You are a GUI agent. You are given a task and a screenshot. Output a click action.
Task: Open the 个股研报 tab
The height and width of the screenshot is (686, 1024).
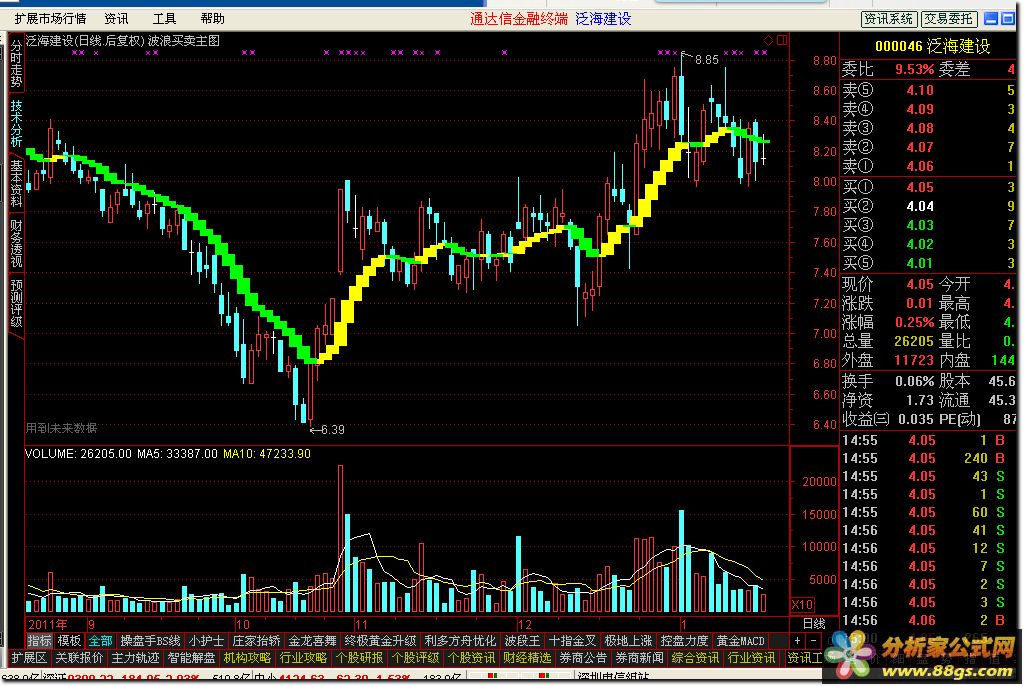click(x=359, y=658)
